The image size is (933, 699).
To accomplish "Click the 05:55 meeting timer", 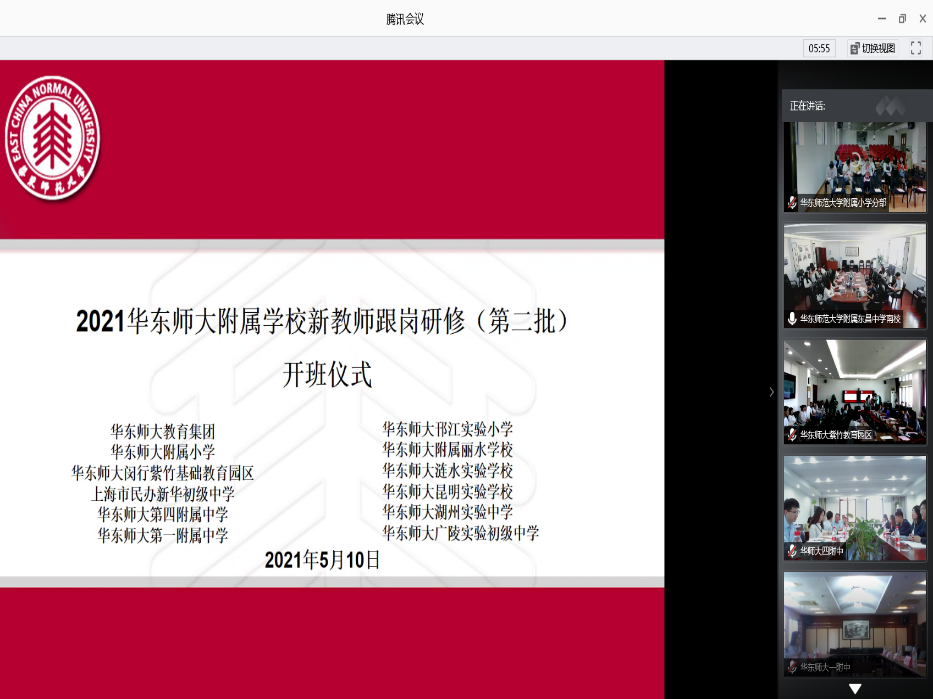I will [x=819, y=48].
